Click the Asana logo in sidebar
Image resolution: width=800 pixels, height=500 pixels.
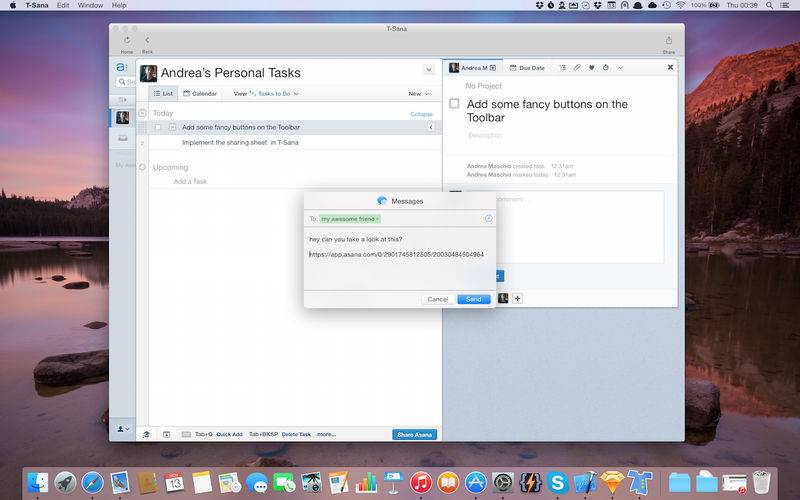point(121,67)
